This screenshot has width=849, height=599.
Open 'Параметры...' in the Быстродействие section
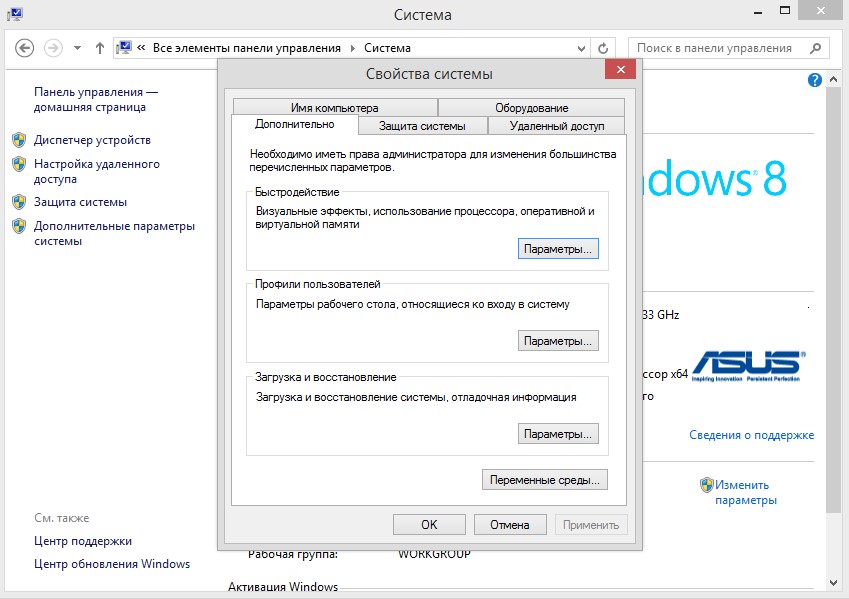pos(558,249)
